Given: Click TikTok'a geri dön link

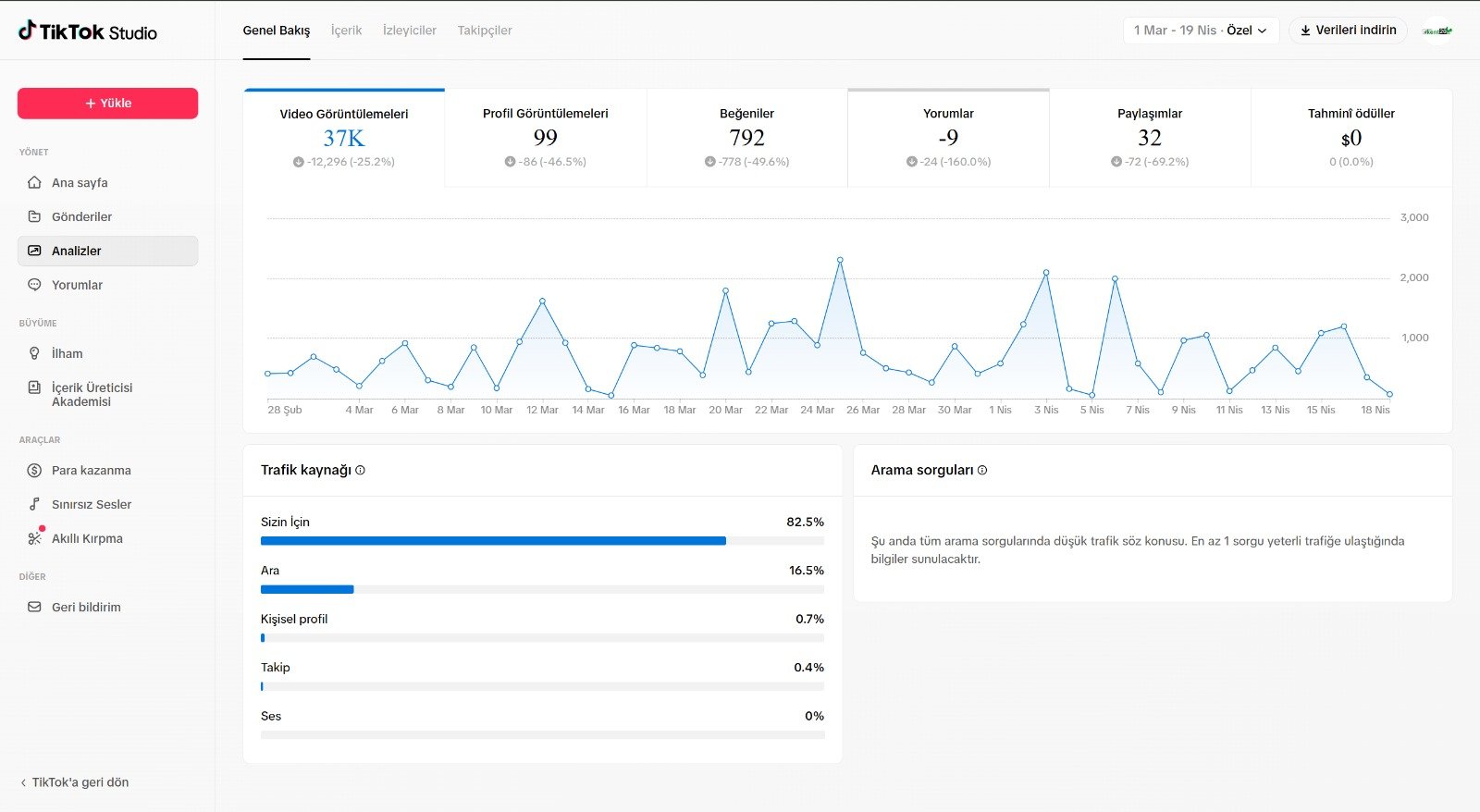Looking at the screenshot, I should click(x=75, y=782).
